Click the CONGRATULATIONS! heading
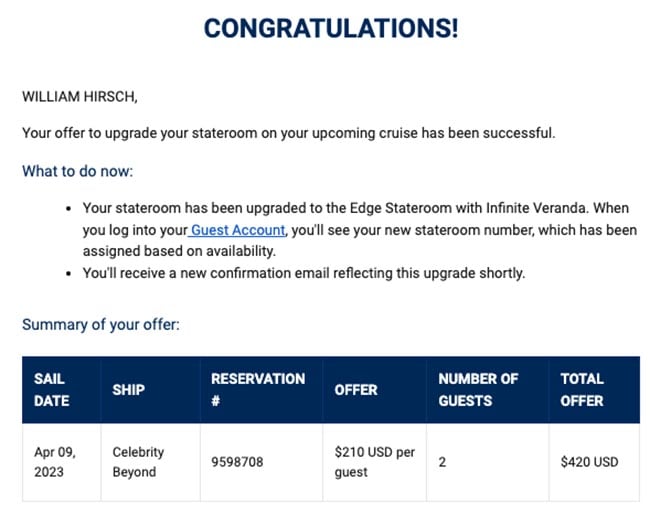 [331, 29]
